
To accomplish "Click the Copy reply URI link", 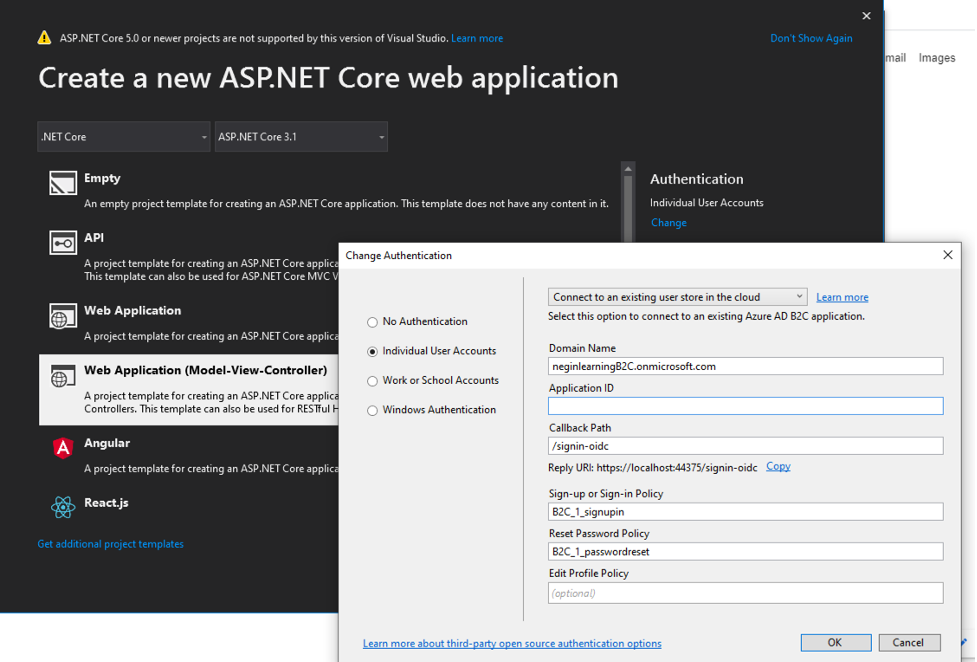I will click(x=778, y=466).
